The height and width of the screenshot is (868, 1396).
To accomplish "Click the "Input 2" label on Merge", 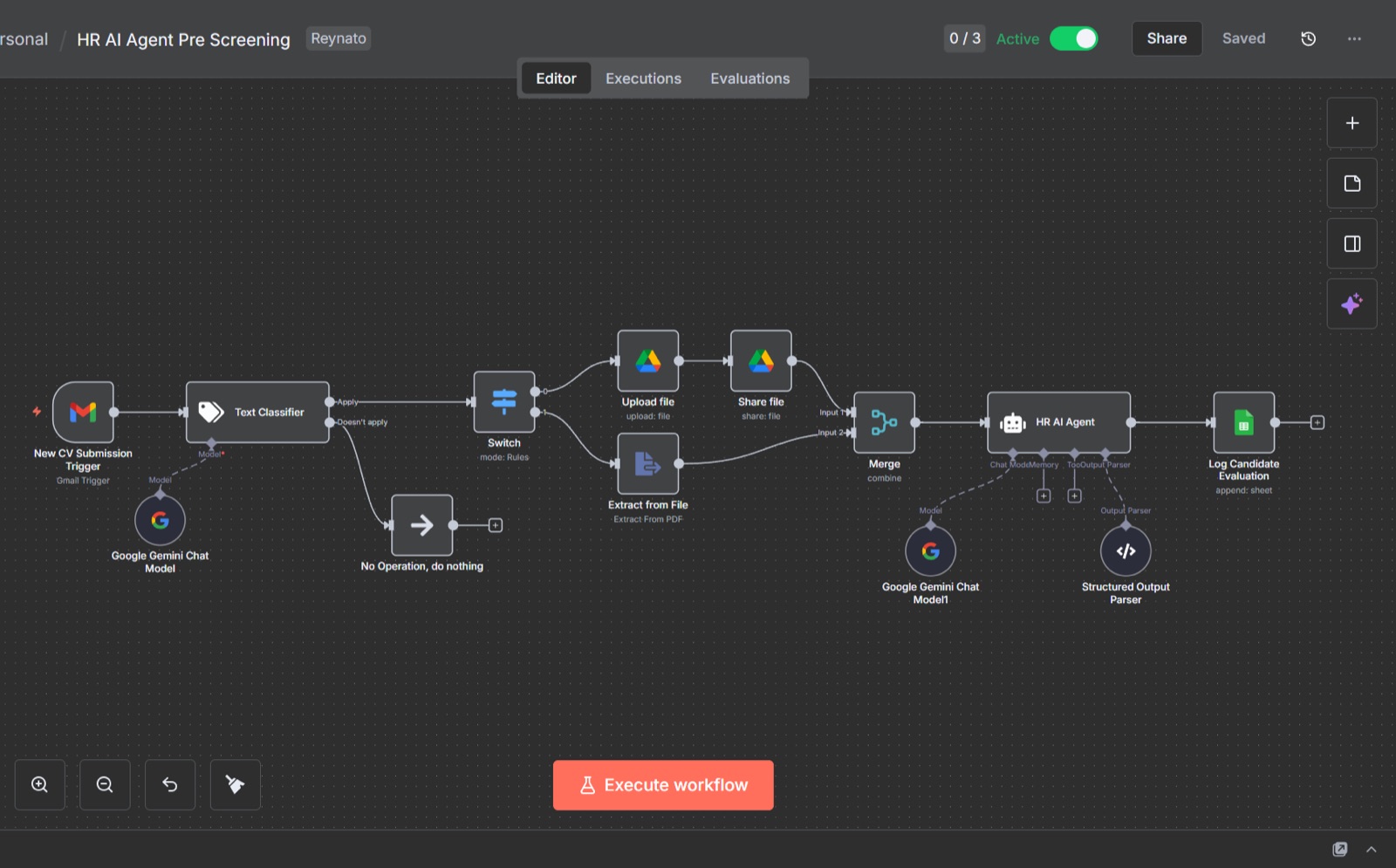I will (x=831, y=433).
